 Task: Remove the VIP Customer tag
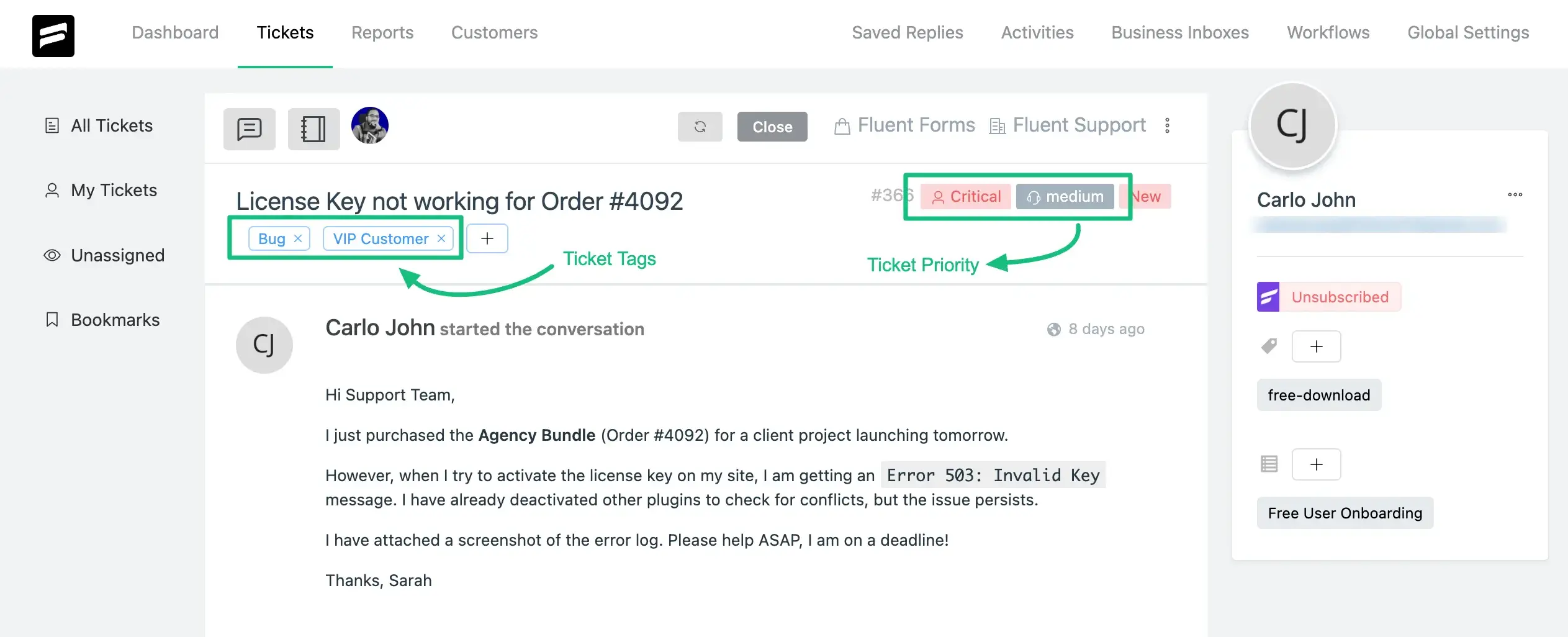click(441, 238)
